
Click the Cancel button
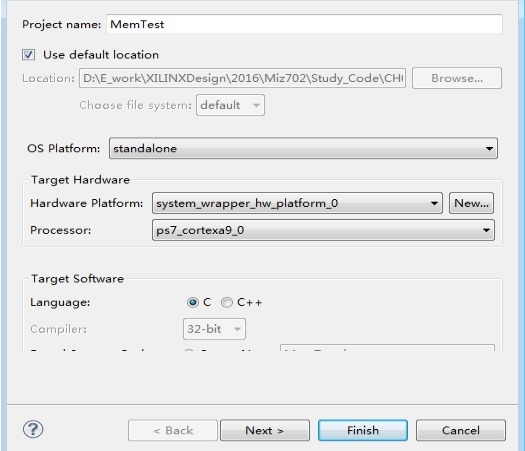tap(461, 430)
